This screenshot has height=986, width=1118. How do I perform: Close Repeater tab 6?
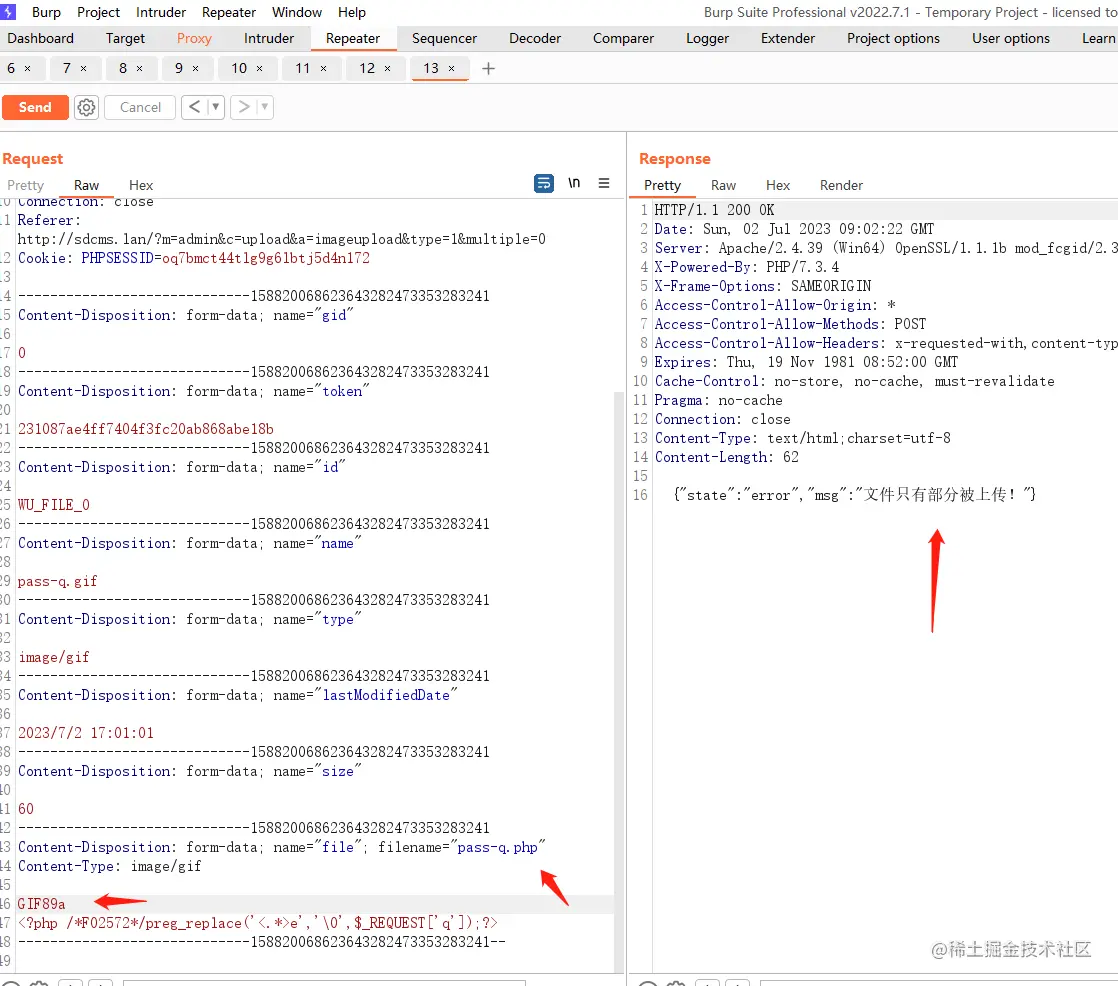point(28,68)
